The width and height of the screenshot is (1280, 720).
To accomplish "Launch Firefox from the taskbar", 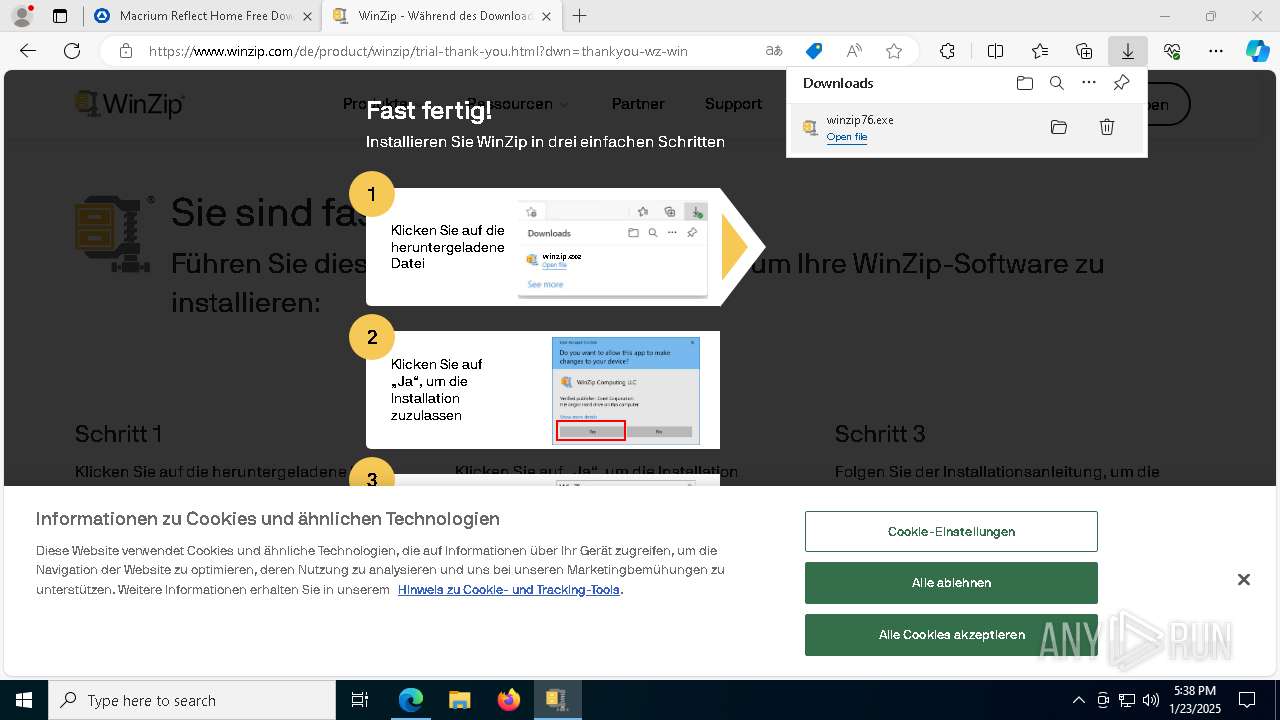I will [508, 700].
